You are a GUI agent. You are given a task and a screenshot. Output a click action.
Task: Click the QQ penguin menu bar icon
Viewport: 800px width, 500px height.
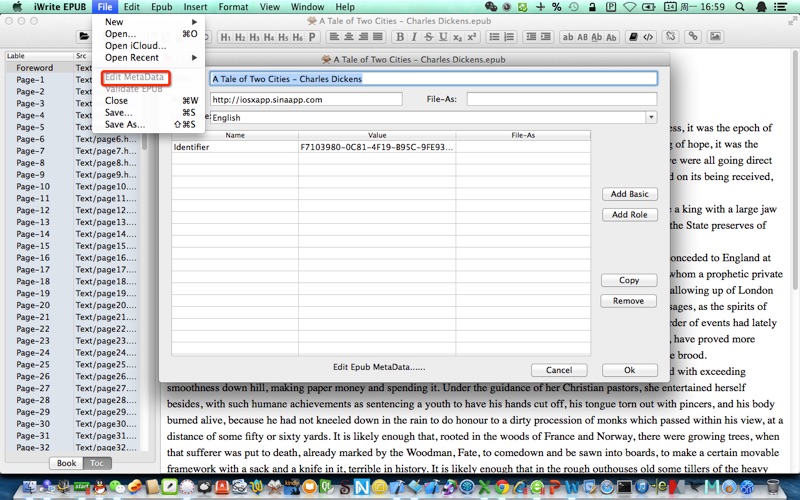click(x=761, y=7)
